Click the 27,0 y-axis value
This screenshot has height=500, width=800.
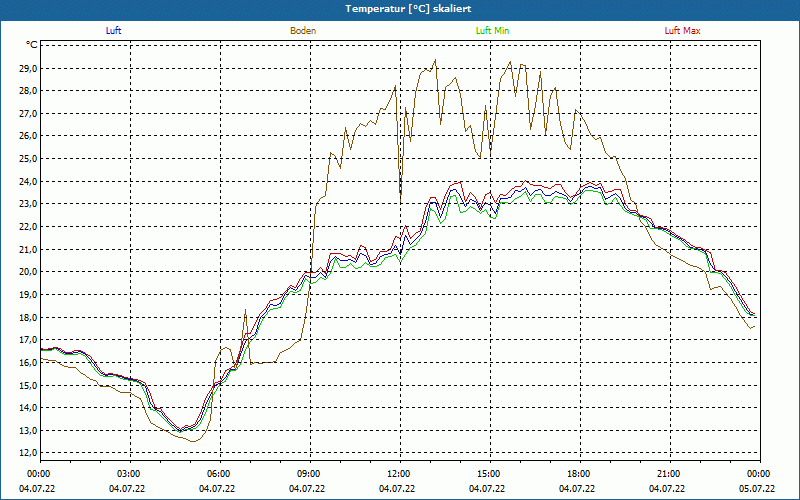click(x=29, y=113)
